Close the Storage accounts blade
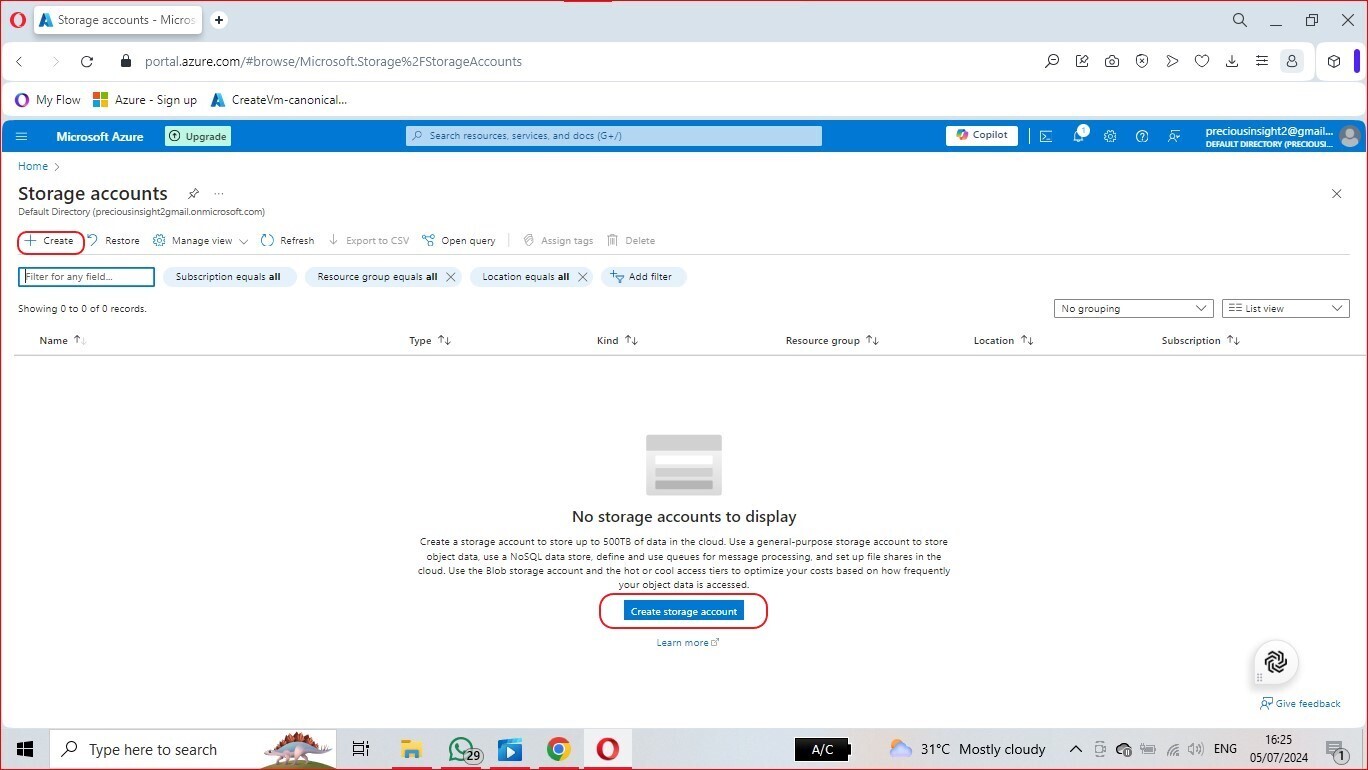Viewport: 1368px width, 770px height. coord(1337,193)
